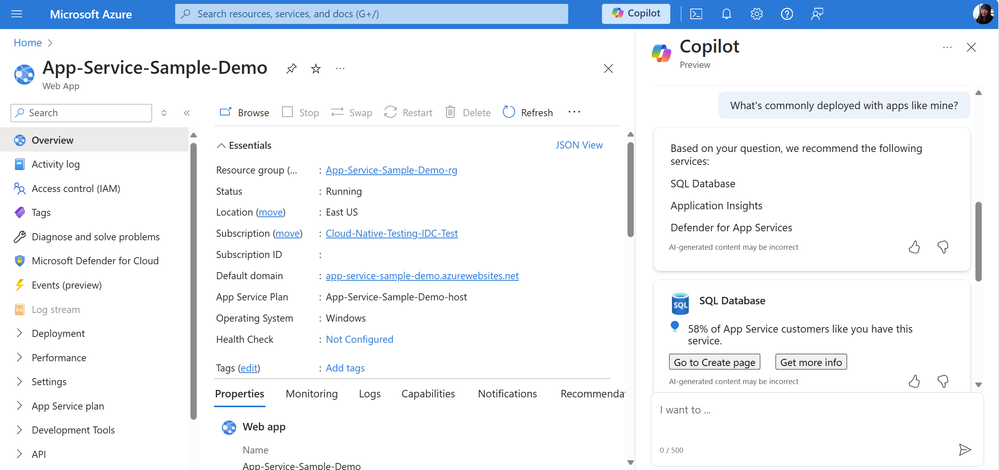Open JSON View link
The image size is (999, 470).
[579, 145]
